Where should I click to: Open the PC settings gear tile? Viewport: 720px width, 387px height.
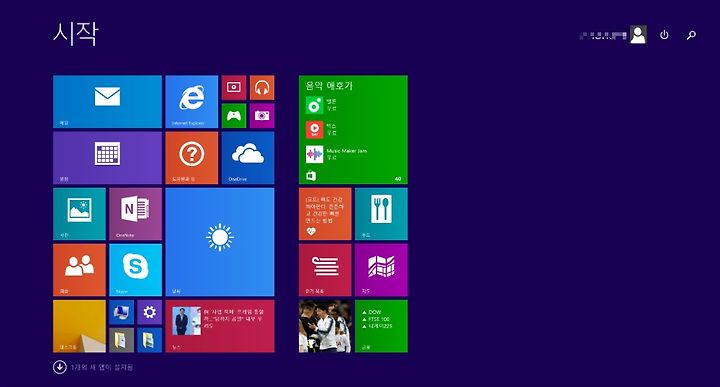click(x=150, y=312)
